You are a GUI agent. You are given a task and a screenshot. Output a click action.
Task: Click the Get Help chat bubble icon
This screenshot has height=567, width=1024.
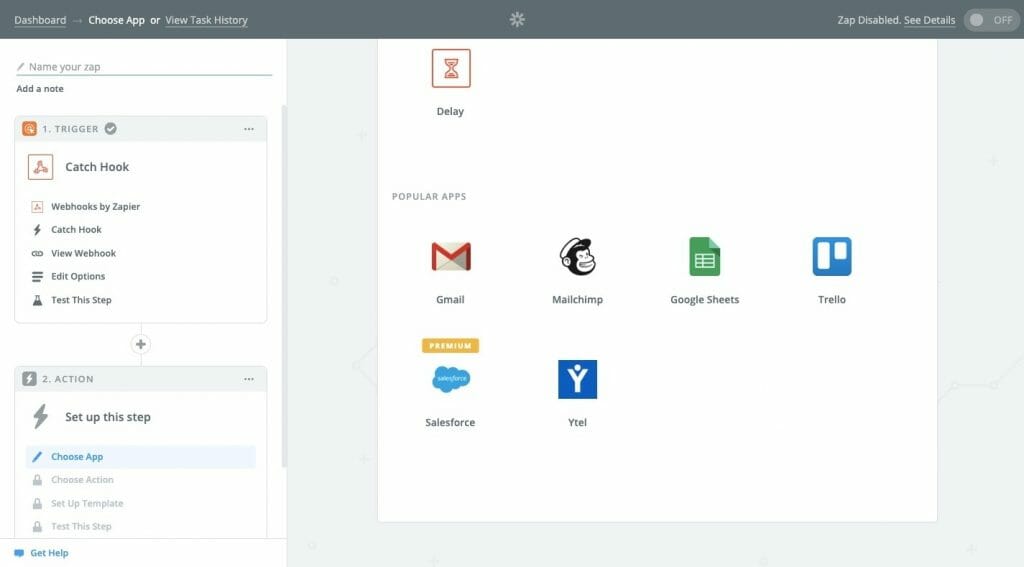tap(19, 553)
